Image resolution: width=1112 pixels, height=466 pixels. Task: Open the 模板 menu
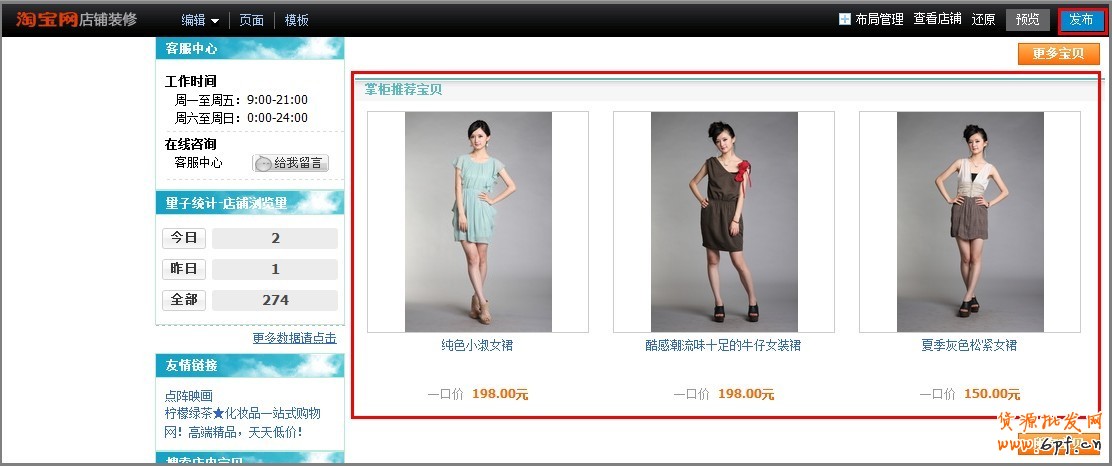click(297, 20)
